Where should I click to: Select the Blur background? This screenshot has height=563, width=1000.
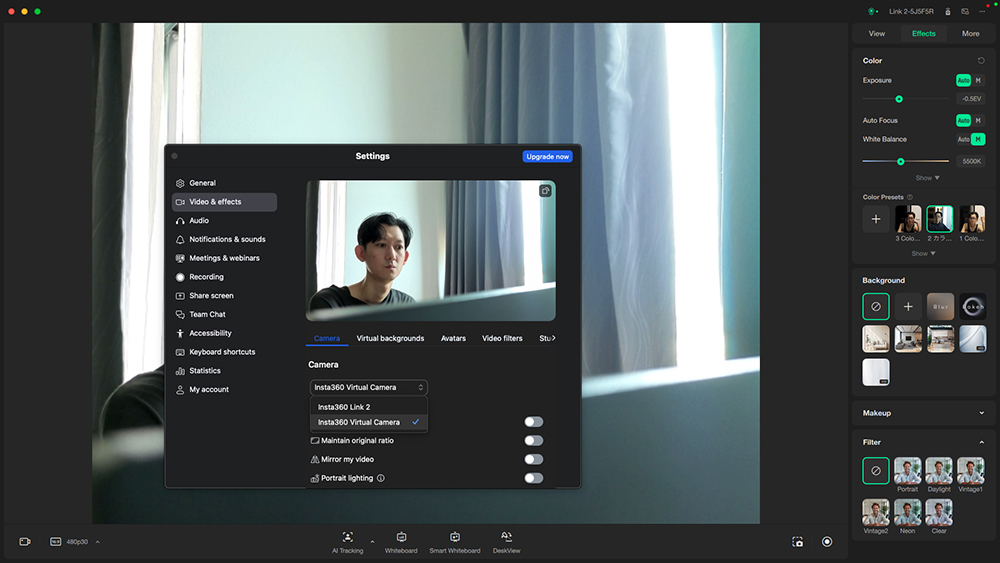click(x=940, y=307)
